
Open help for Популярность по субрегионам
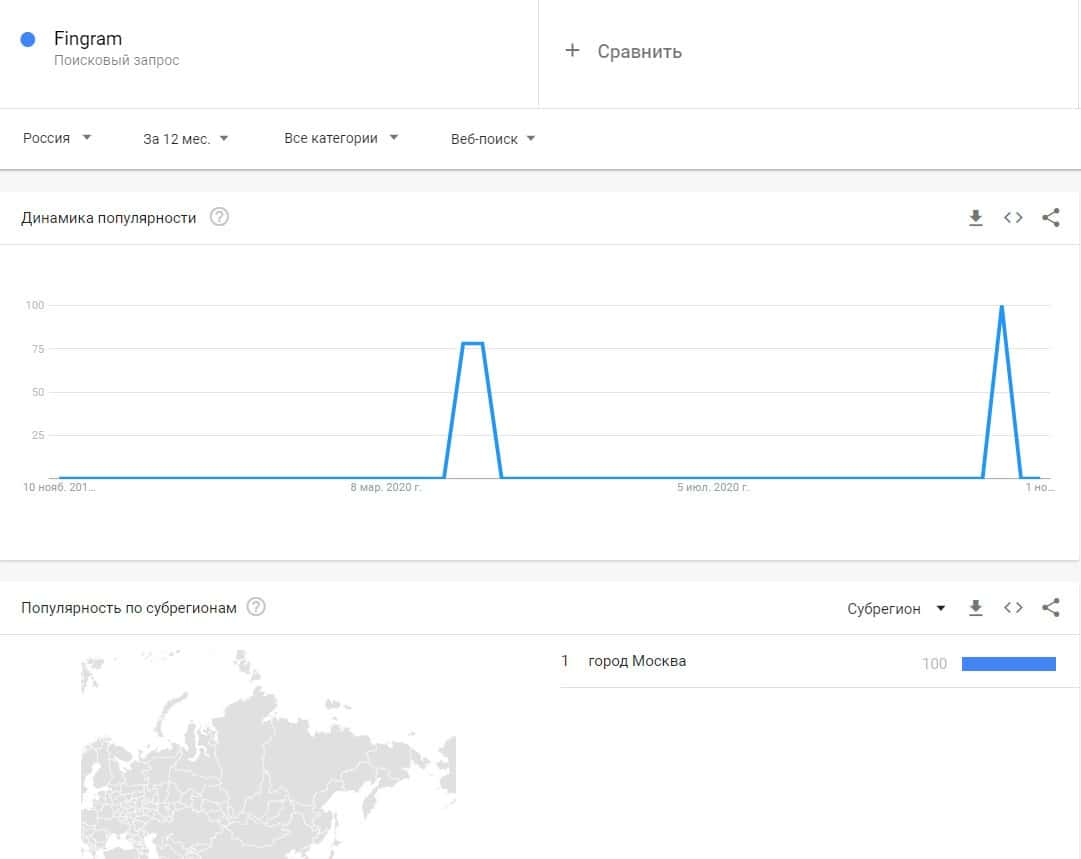[256, 607]
